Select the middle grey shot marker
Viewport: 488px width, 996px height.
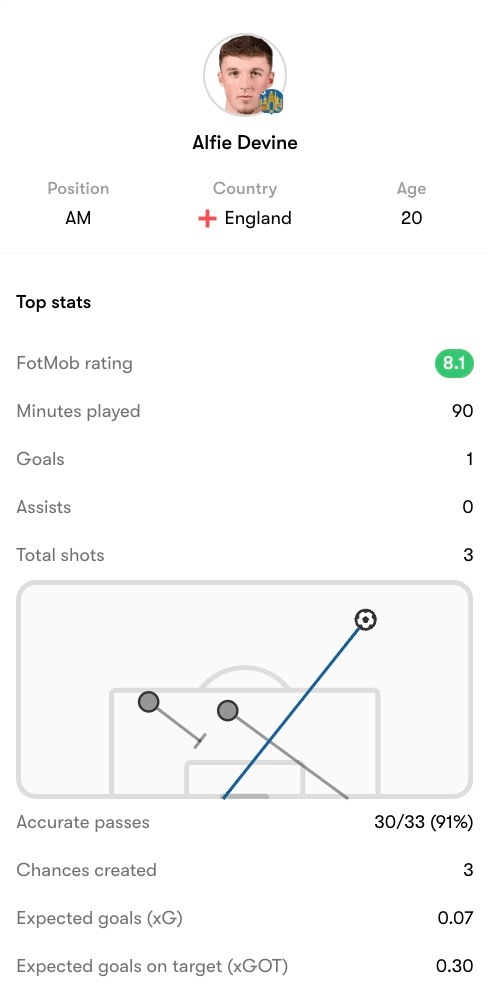[x=227, y=710]
